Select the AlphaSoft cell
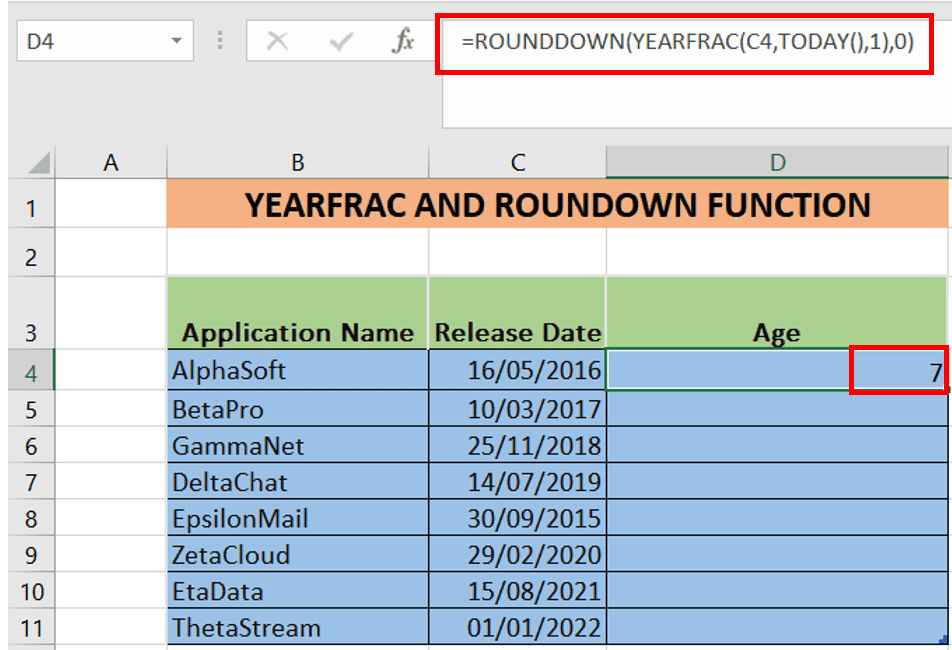The width and height of the screenshot is (952, 650). 298,370
